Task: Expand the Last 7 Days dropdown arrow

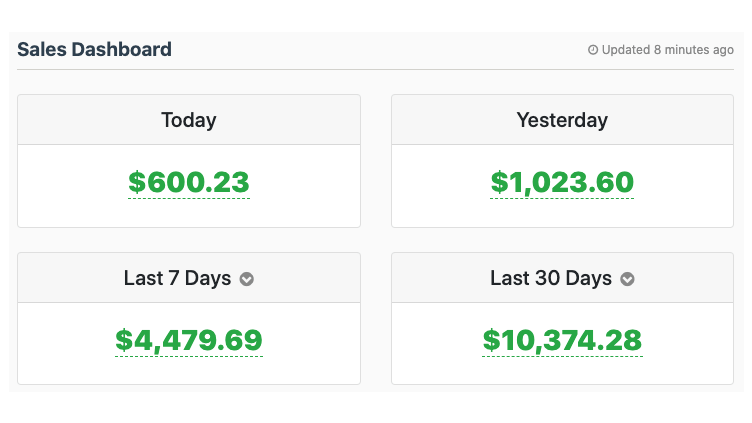Action: tap(247, 279)
